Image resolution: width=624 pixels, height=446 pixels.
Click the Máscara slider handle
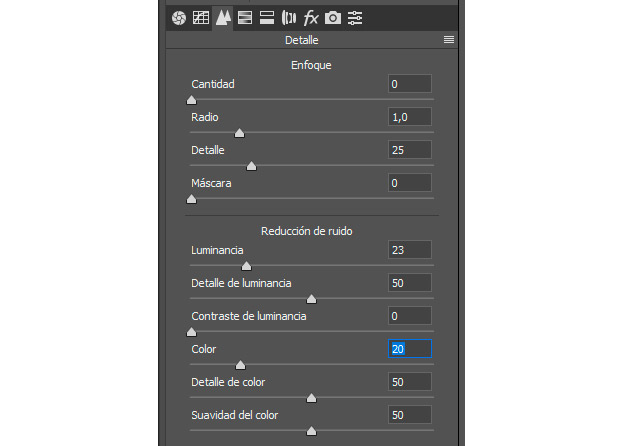191,199
